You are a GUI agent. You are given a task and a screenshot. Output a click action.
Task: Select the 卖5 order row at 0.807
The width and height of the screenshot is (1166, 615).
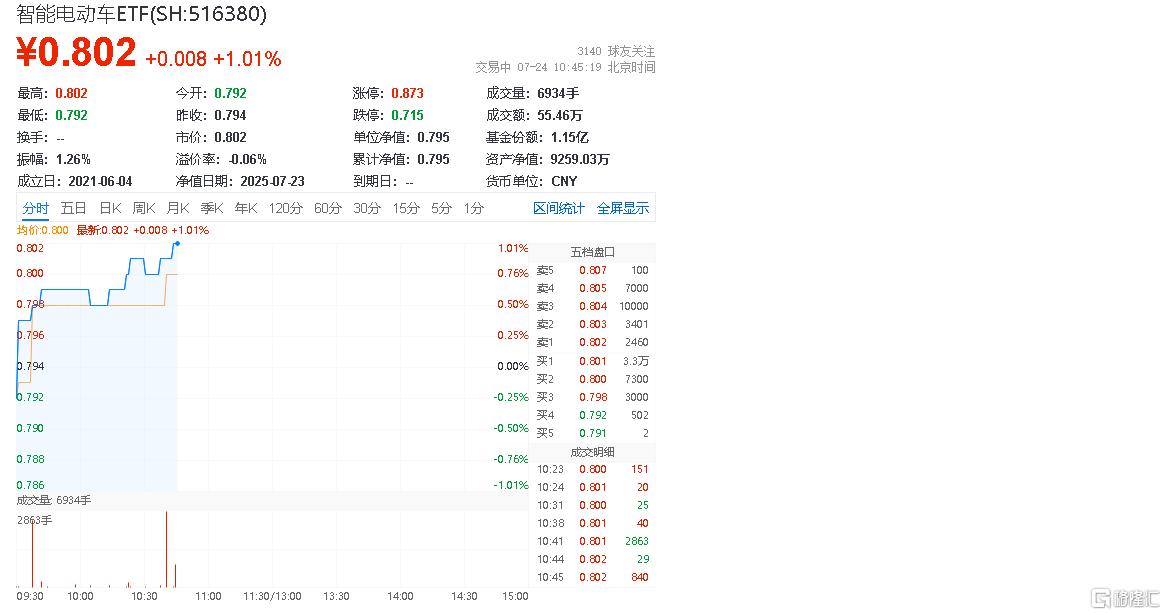593,270
